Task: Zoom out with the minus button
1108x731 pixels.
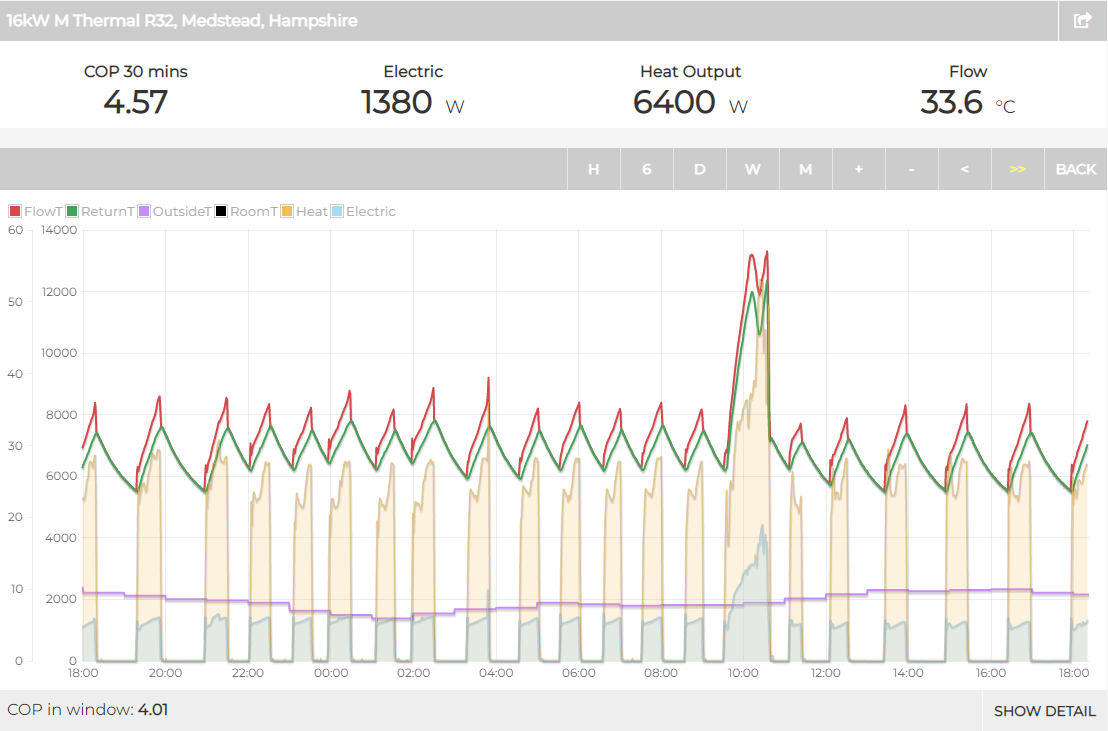Action: [x=911, y=169]
